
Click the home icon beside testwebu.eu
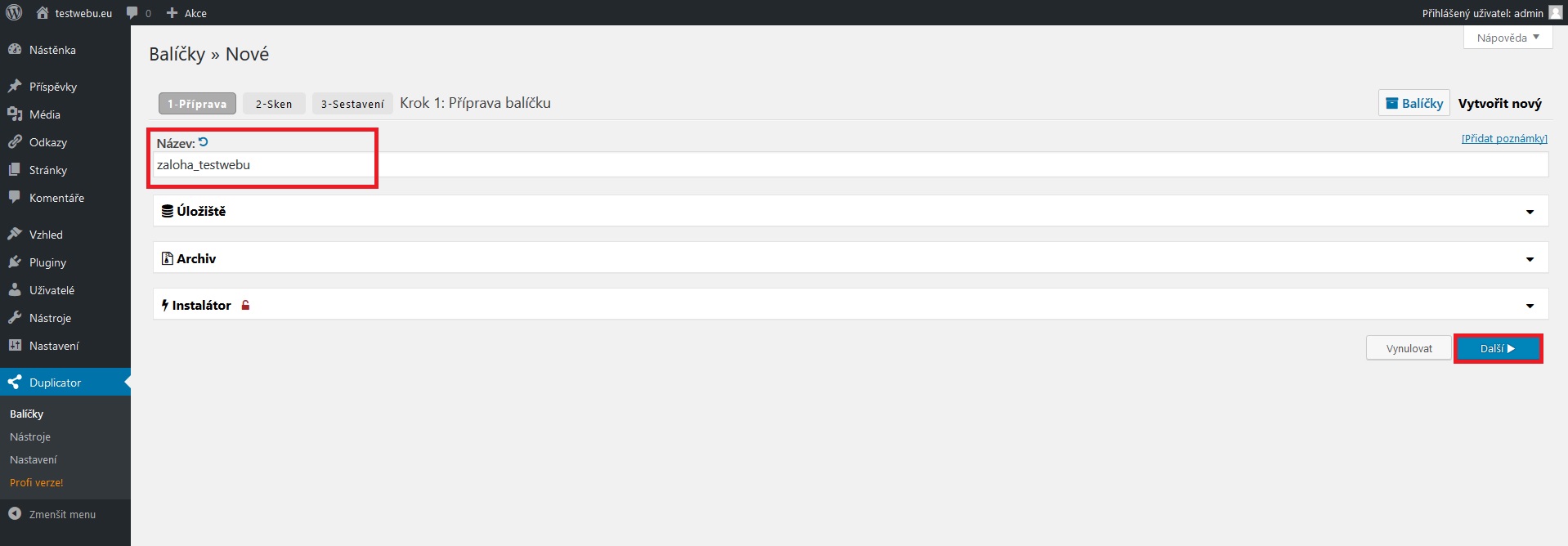coord(43,13)
